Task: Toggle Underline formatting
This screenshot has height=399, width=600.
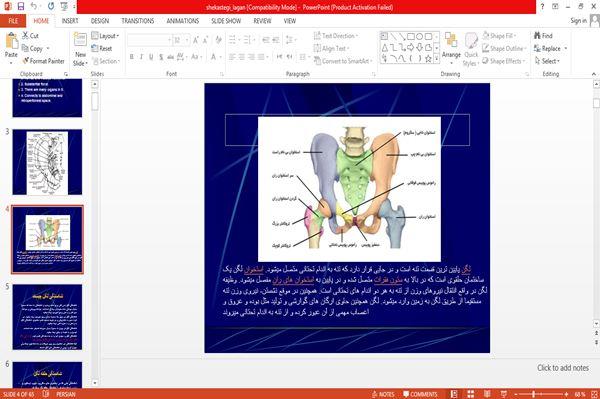Action: pos(151,57)
